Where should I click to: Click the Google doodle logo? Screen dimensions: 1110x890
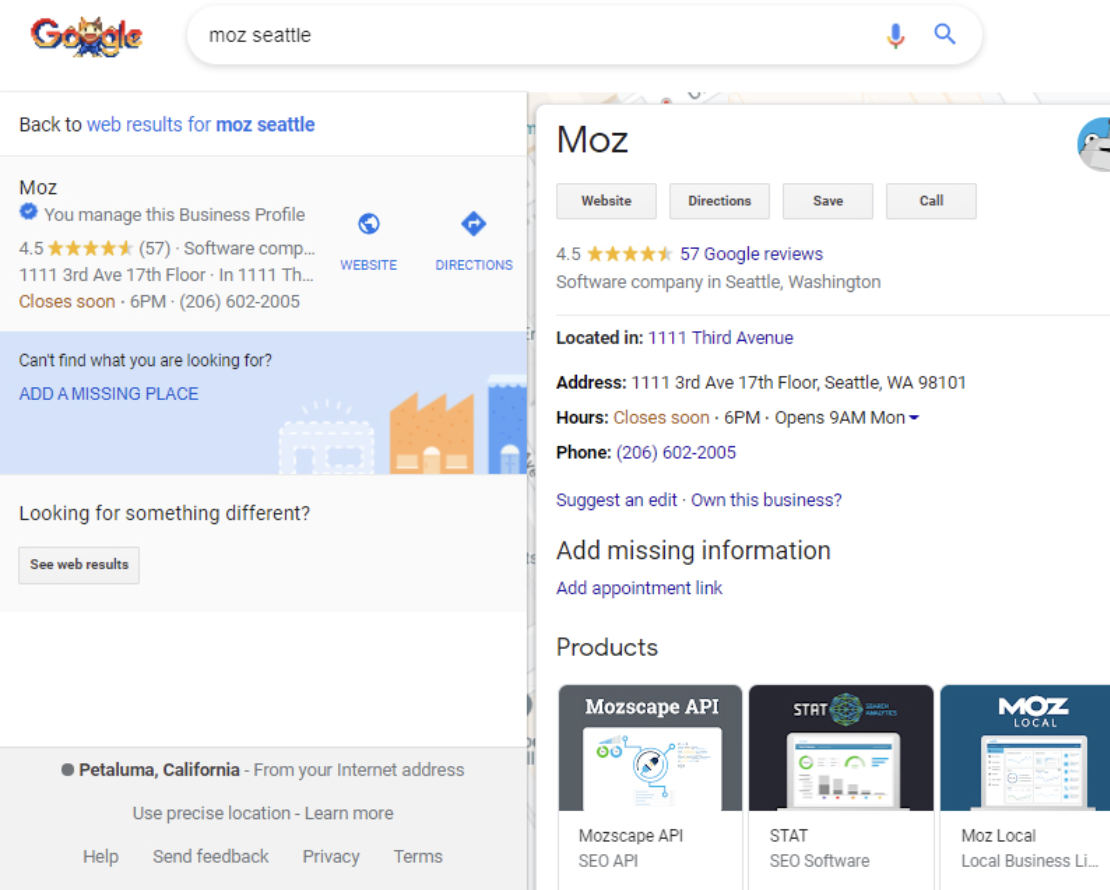point(86,36)
